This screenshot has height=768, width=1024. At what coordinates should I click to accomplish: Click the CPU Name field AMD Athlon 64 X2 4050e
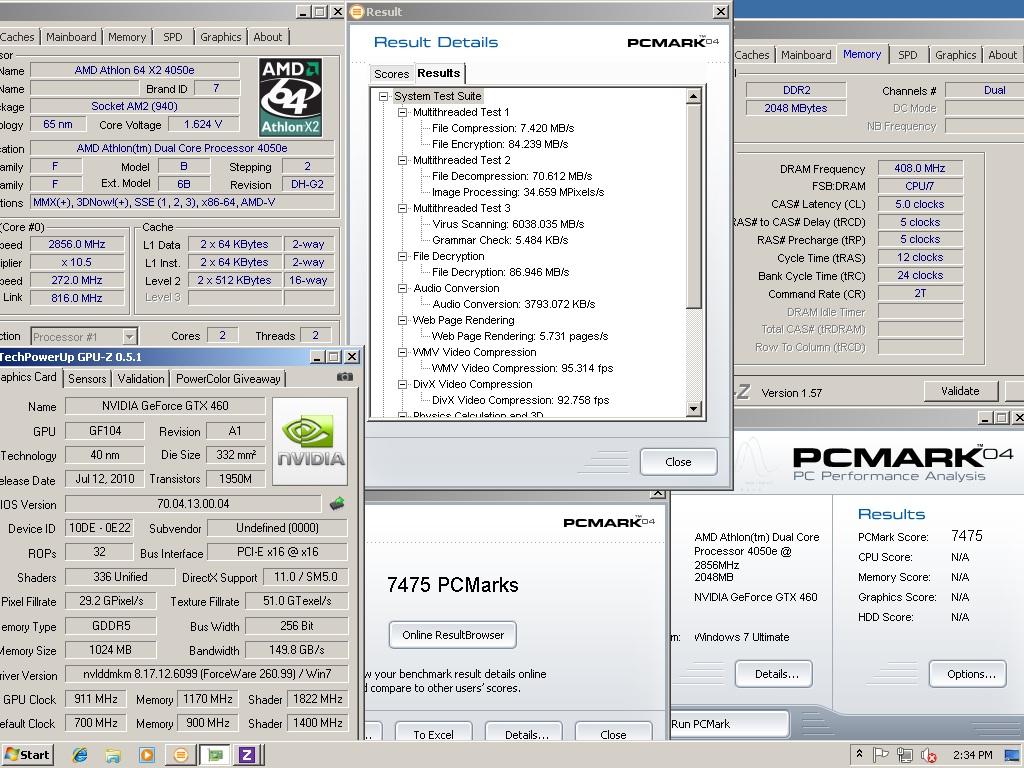click(134, 70)
